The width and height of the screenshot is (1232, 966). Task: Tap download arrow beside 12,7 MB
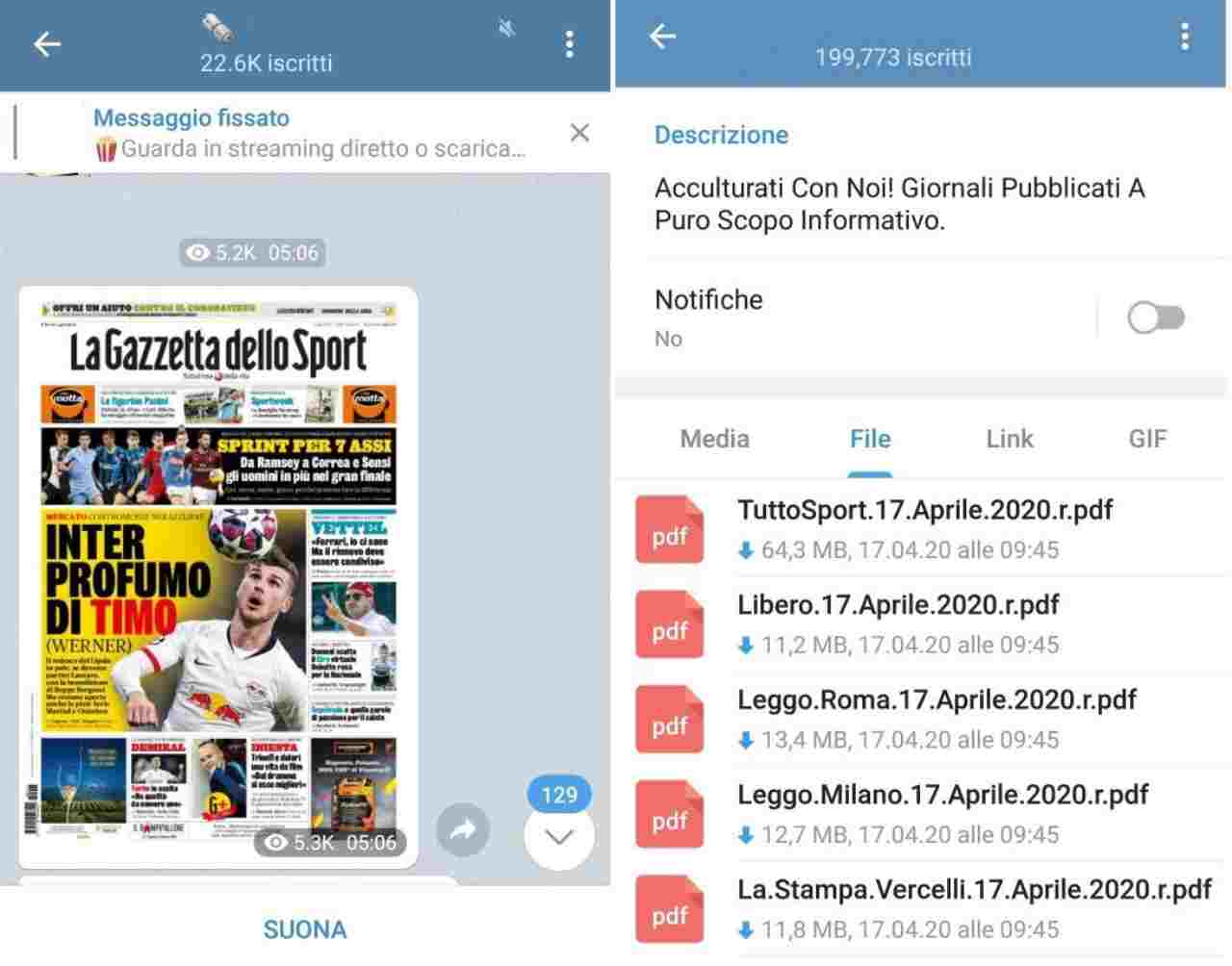click(x=746, y=836)
